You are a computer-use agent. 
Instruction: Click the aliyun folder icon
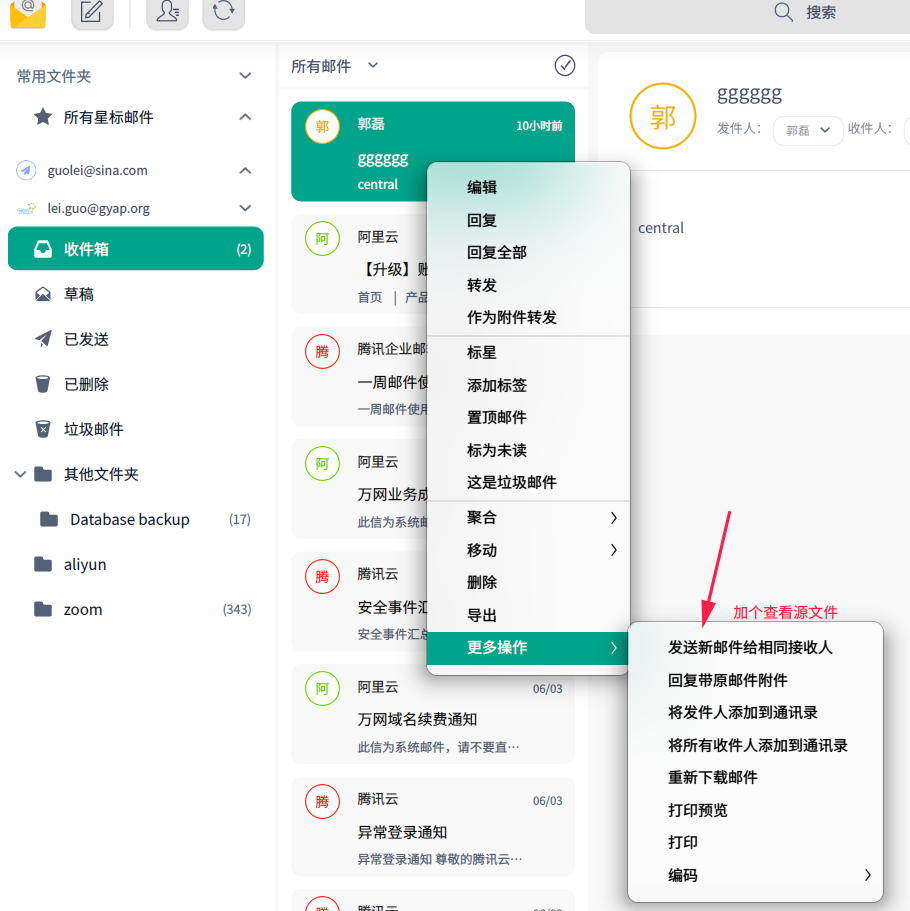point(43,564)
